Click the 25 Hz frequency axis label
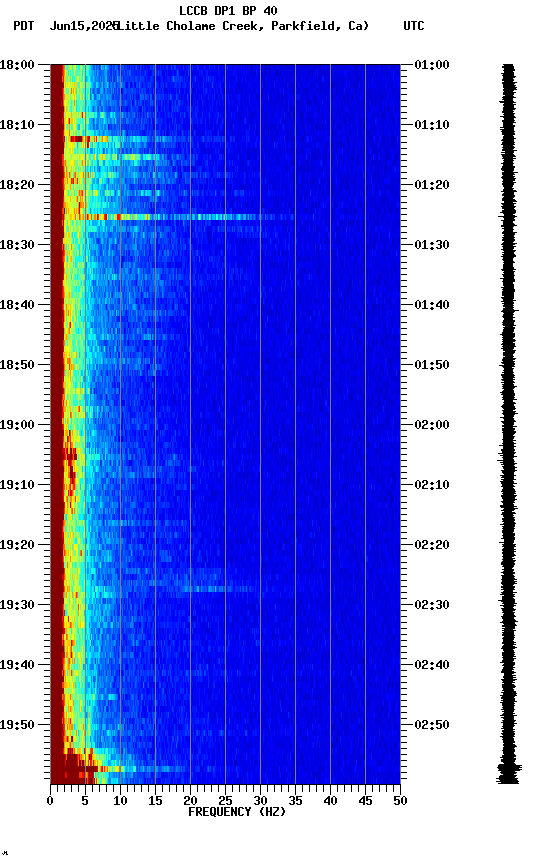The height and width of the screenshot is (864, 552). point(225,801)
